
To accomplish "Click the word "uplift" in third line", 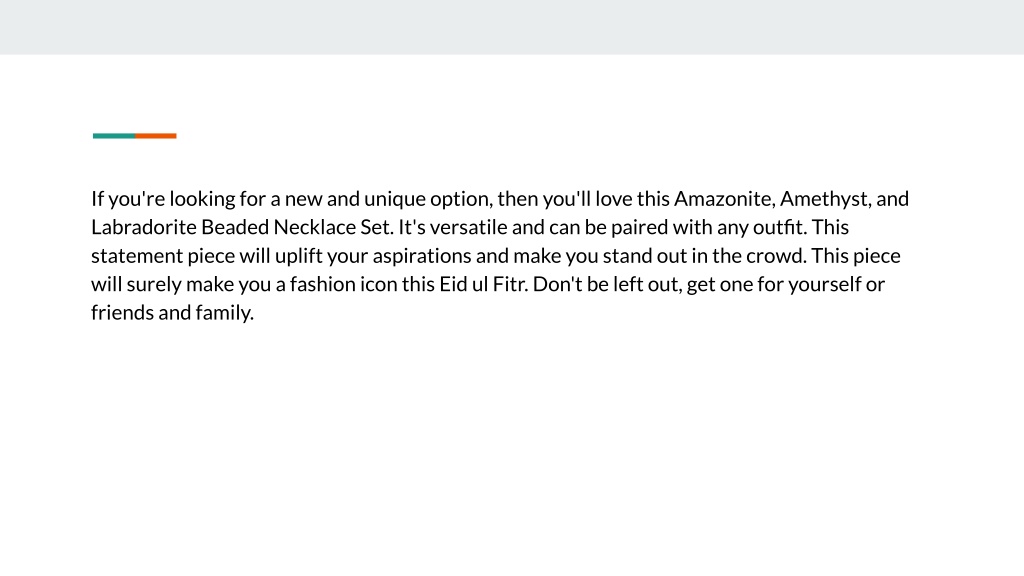I will coord(298,257).
